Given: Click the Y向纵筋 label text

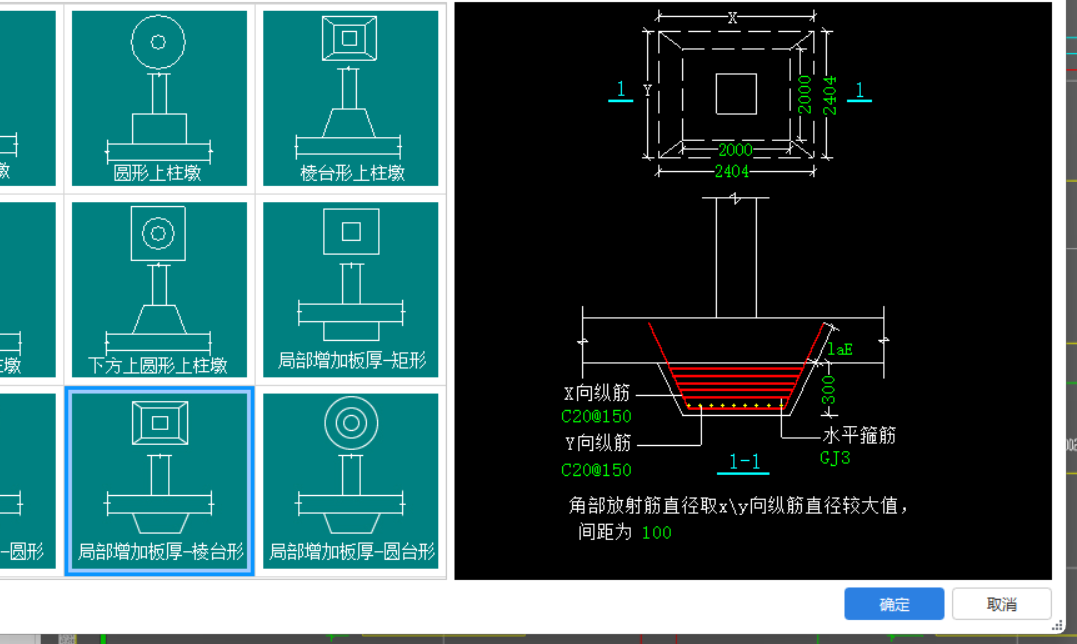Looking at the screenshot, I should [598, 444].
